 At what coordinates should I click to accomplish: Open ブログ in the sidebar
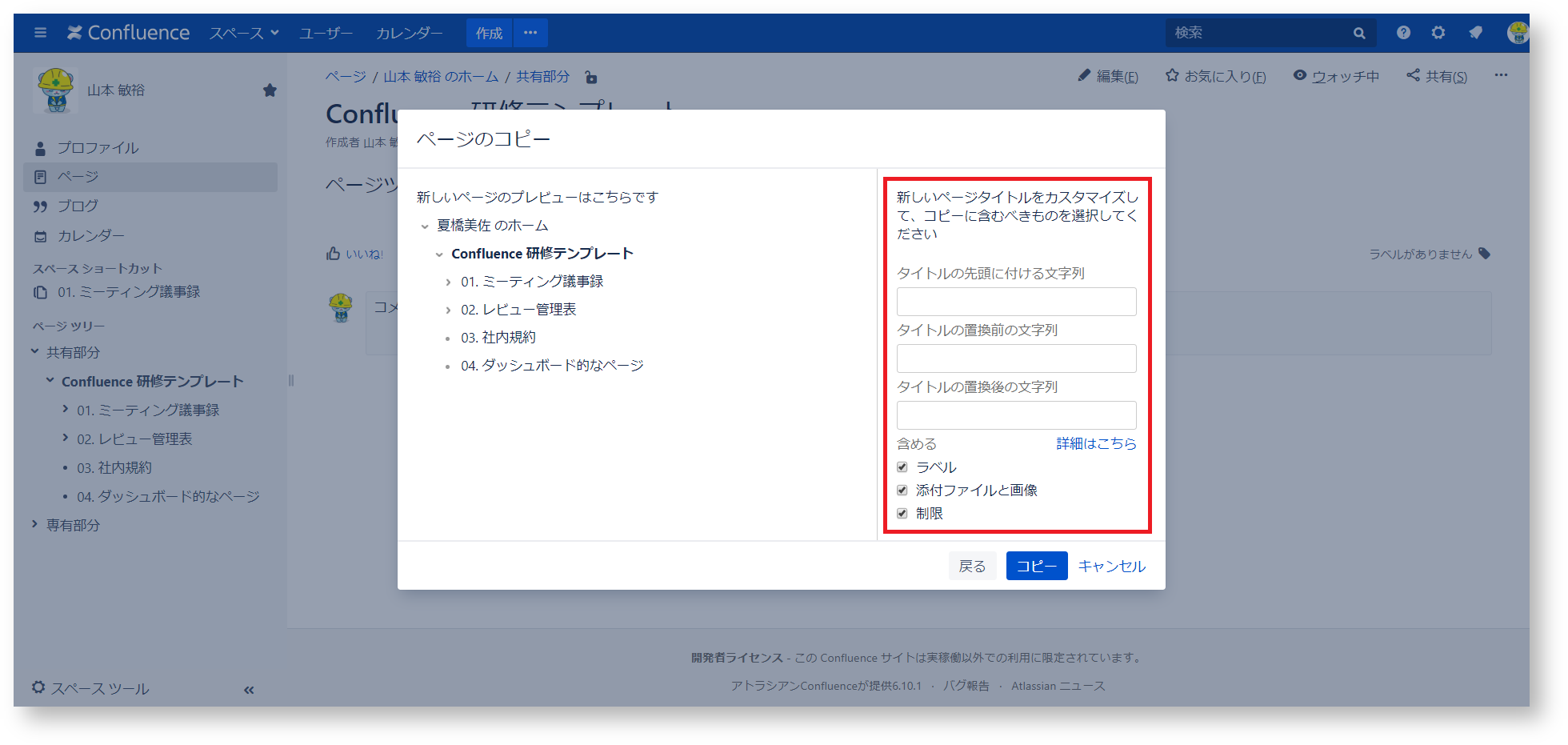[x=78, y=206]
